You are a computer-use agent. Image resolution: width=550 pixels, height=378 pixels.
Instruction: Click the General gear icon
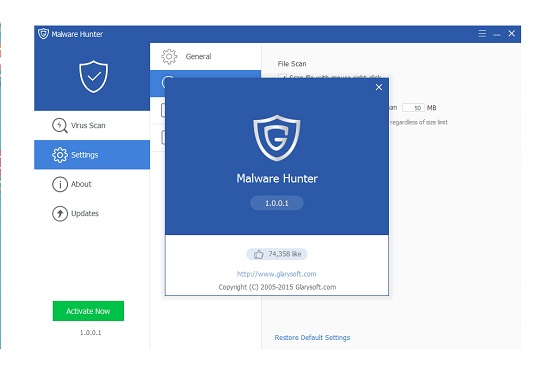click(x=169, y=56)
